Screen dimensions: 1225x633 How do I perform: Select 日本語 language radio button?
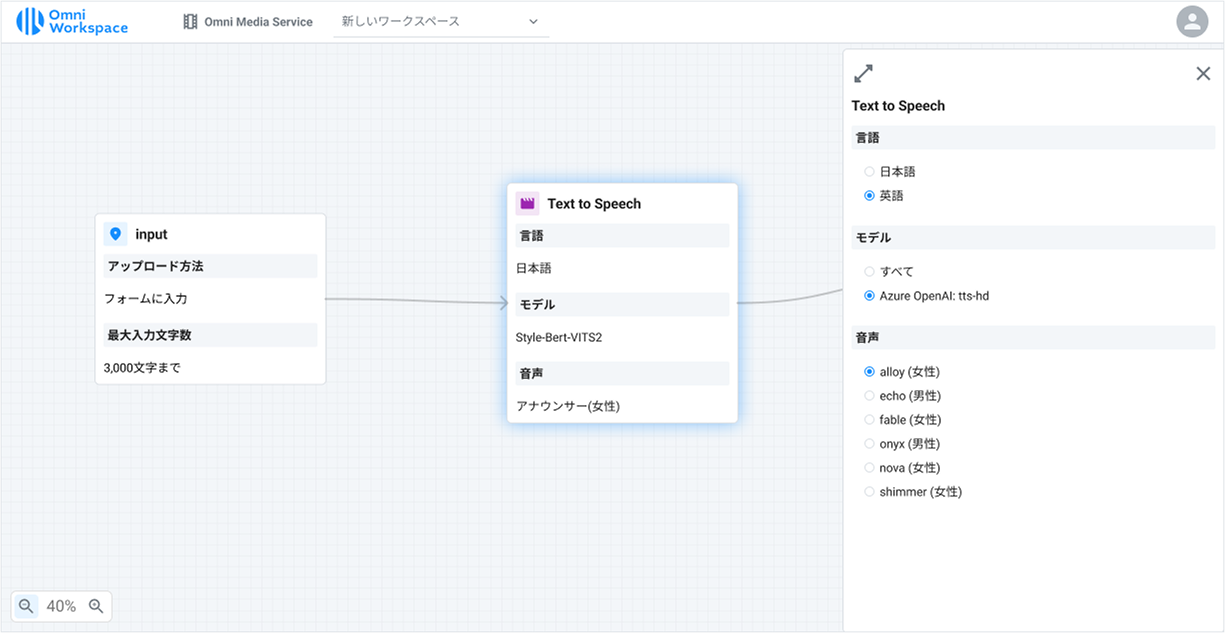click(869, 172)
